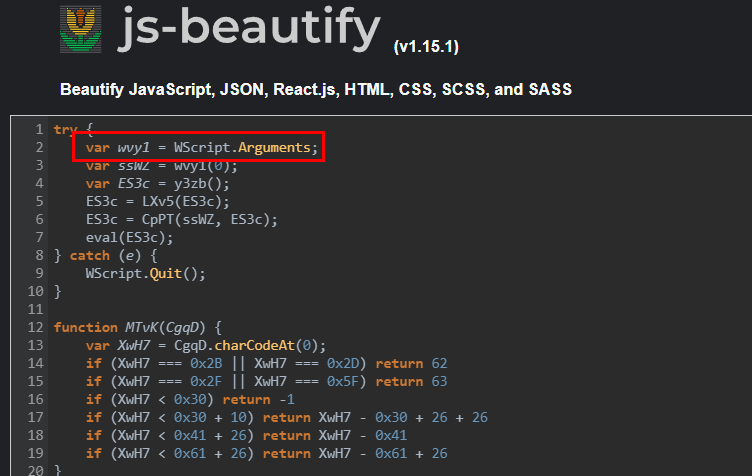Click line number 12 in the gutter
Image resolution: width=752 pixels, height=476 pixels.
[35, 327]
